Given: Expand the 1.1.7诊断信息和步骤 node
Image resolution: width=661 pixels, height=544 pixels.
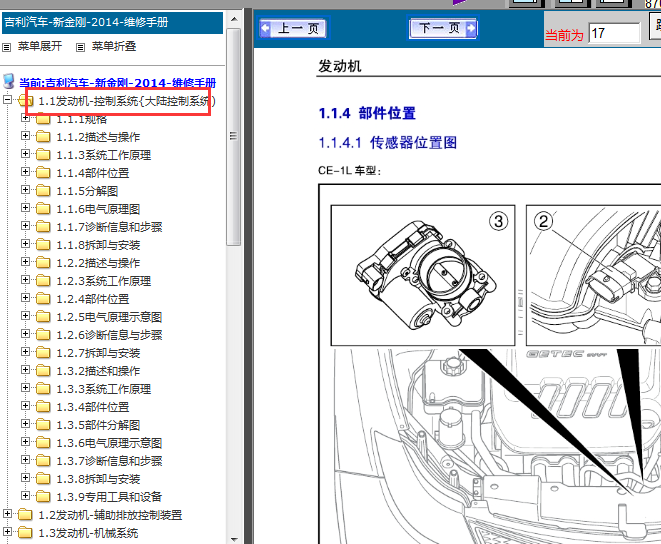Looking at the screenshot, I should click(x=25, y=226).
